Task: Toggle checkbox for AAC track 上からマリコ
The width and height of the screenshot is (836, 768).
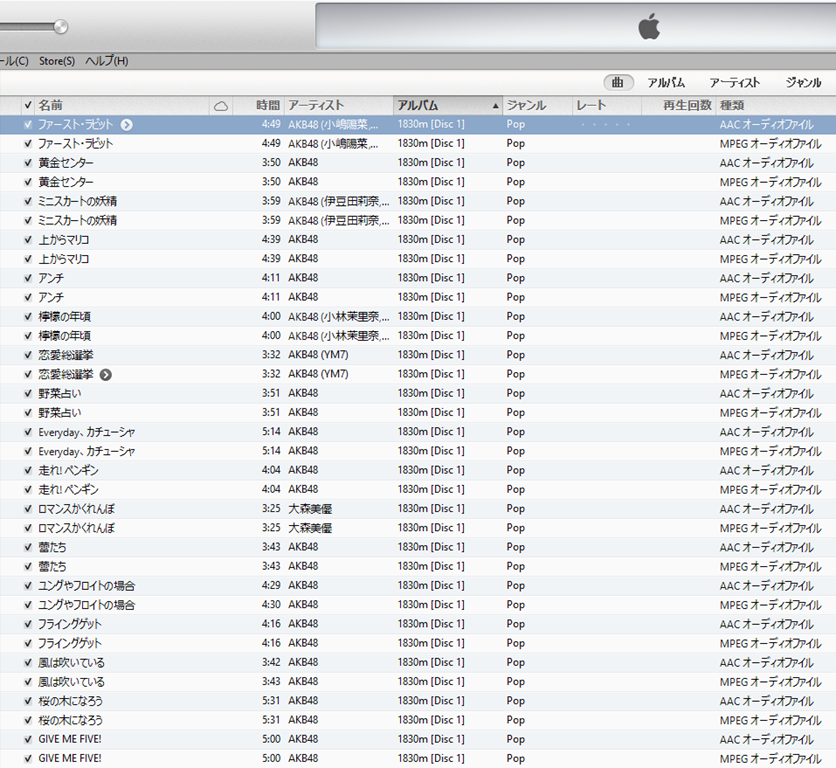Action: point(28,239)
